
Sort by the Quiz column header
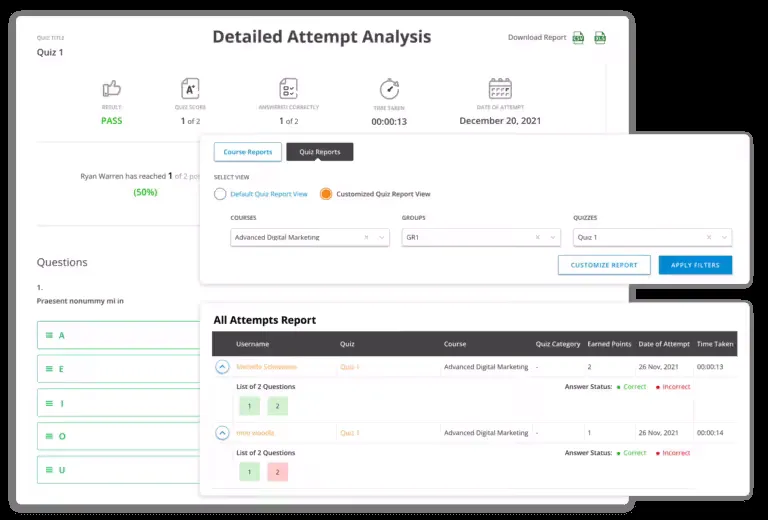[347, 344]
